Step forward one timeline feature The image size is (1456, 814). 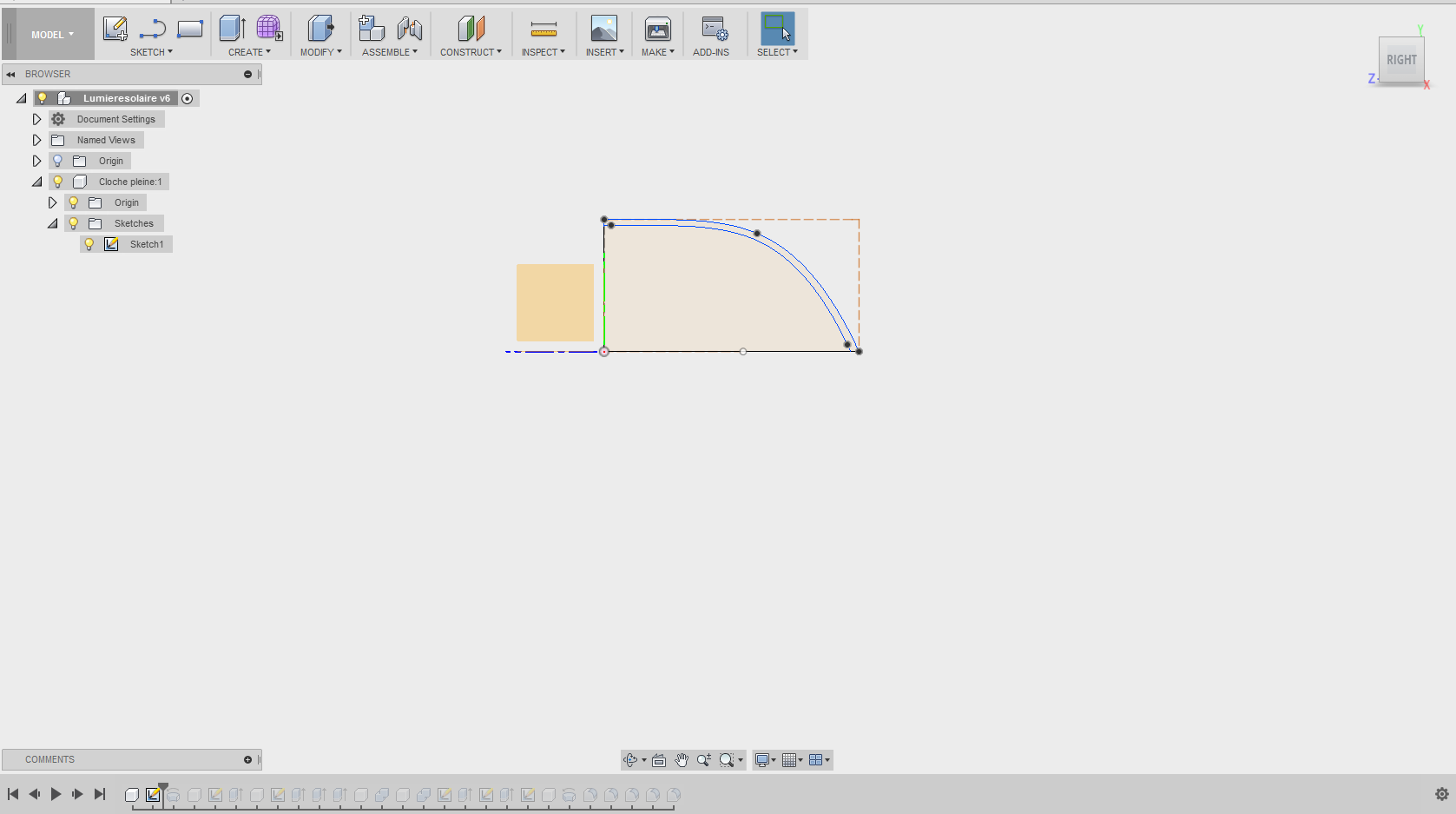77,794
